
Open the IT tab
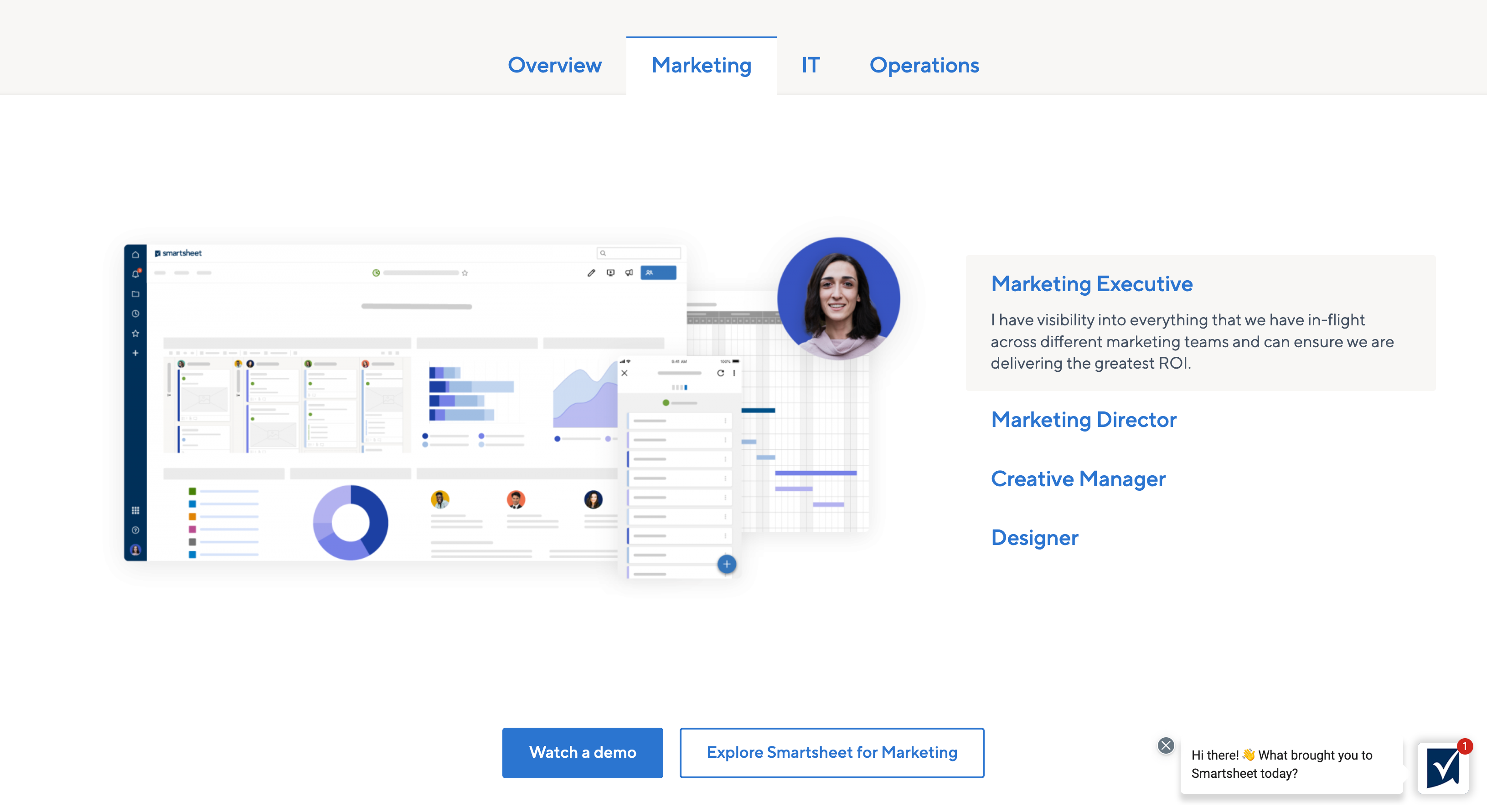(811, 65)
